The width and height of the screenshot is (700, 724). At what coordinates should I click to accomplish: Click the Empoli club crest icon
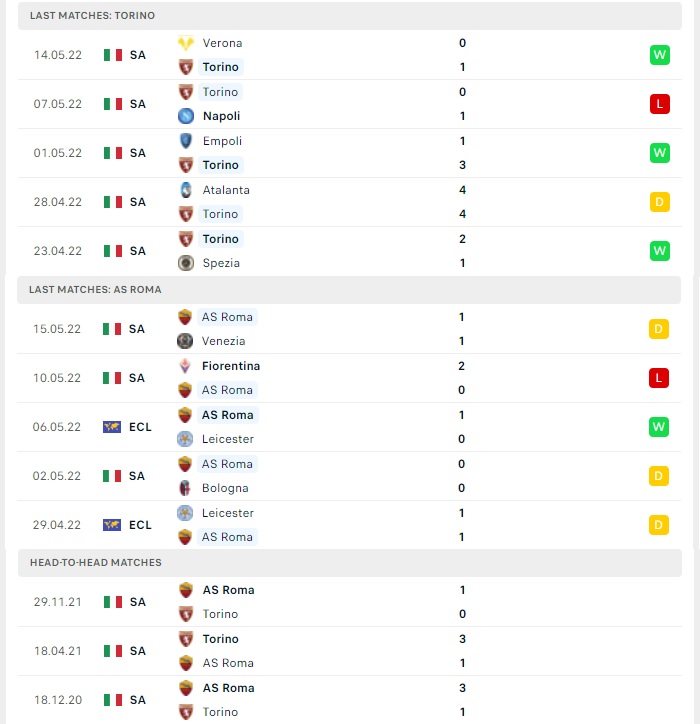(186, 141)
